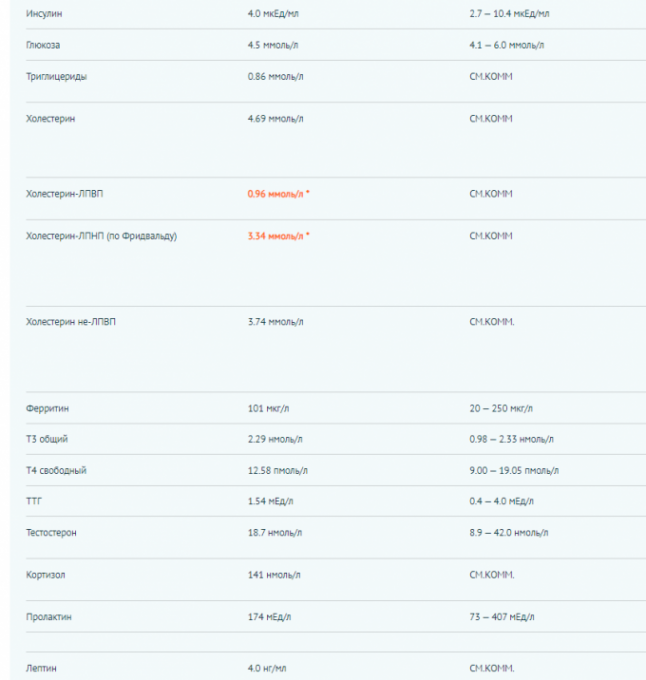Click the СМ.КОММ reference in the Холестерин row
The height and width of the screenshot is (680, 646).
point(490,119)
